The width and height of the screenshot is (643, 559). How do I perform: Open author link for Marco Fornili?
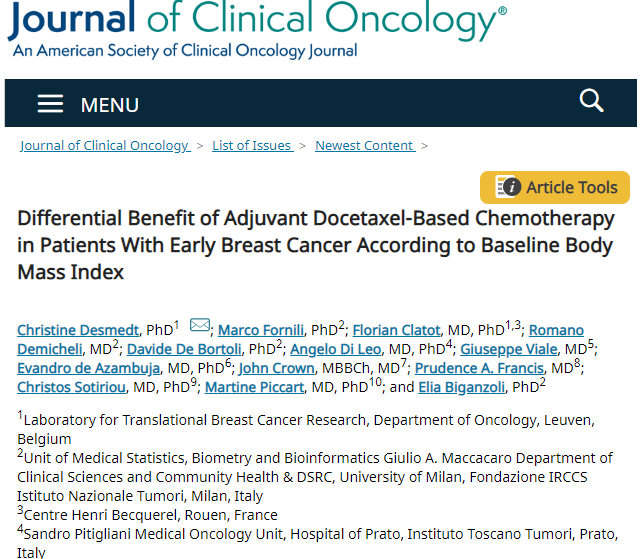pyautogui.click(x=261, y=330)
